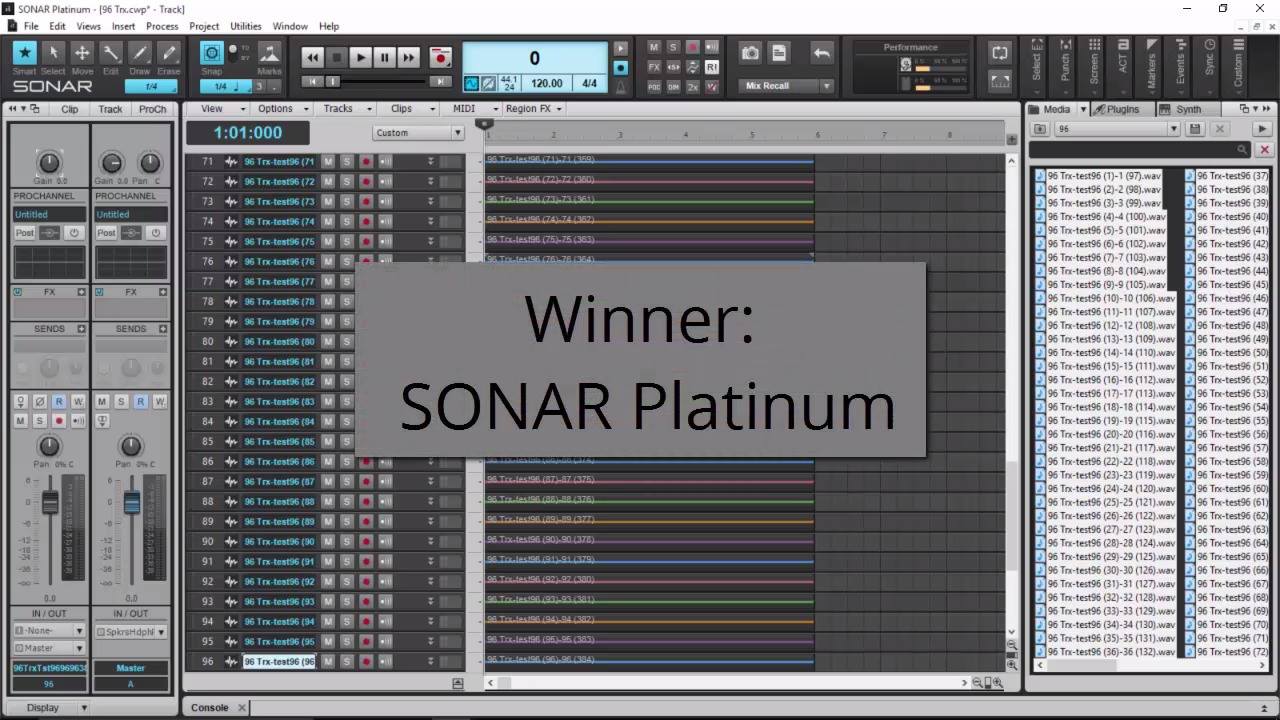
Task: Arm the transport Record button
Action: click(x=440, y=58)
